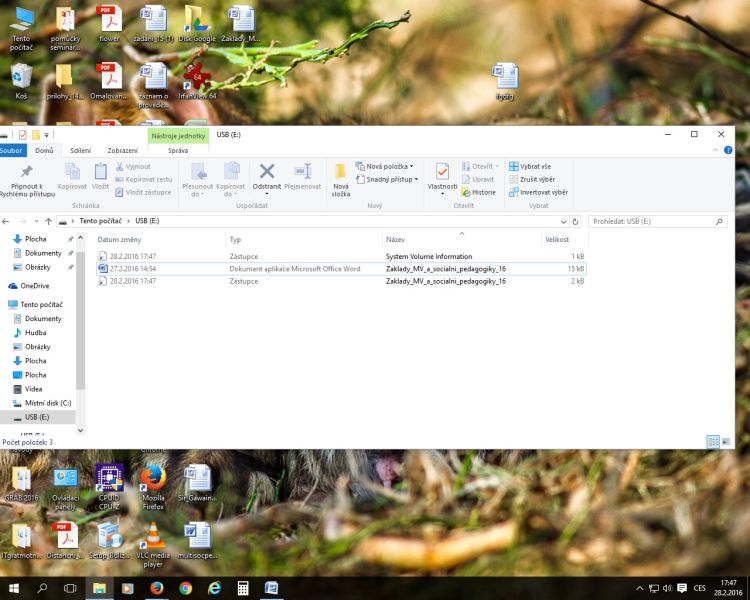Screen dimensions: 750x600
Task: Click Připnout k Rychlému přístupu pin icon
Action: [26, 172]
